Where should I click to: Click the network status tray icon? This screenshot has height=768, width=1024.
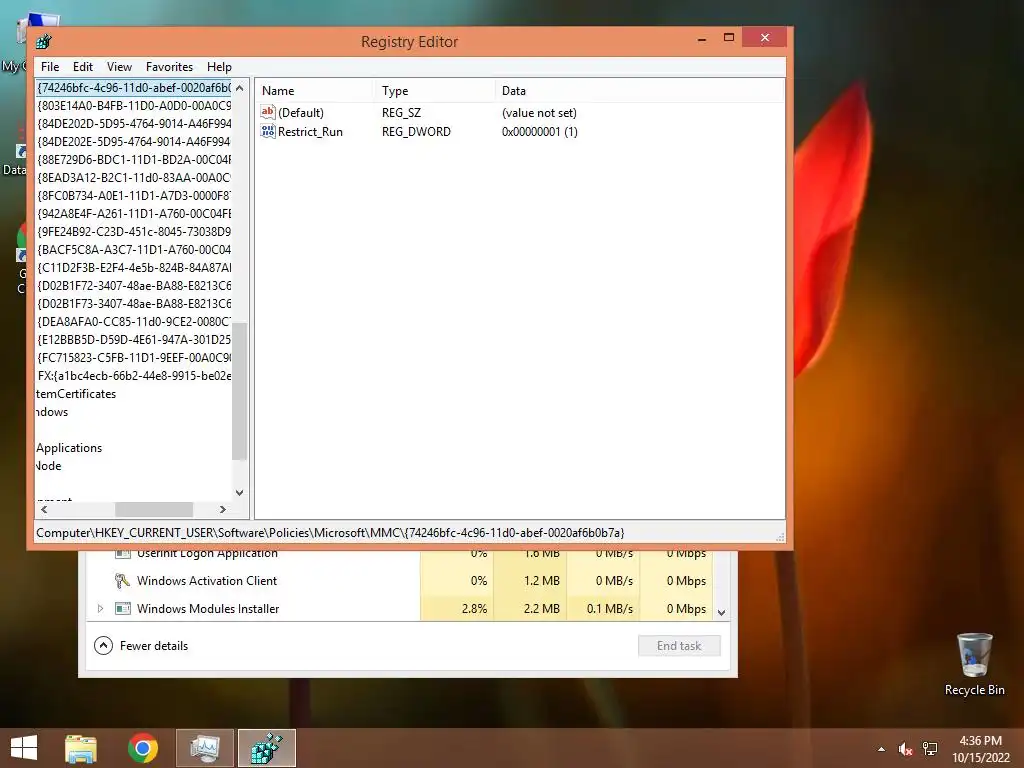(x=930, y=749)
